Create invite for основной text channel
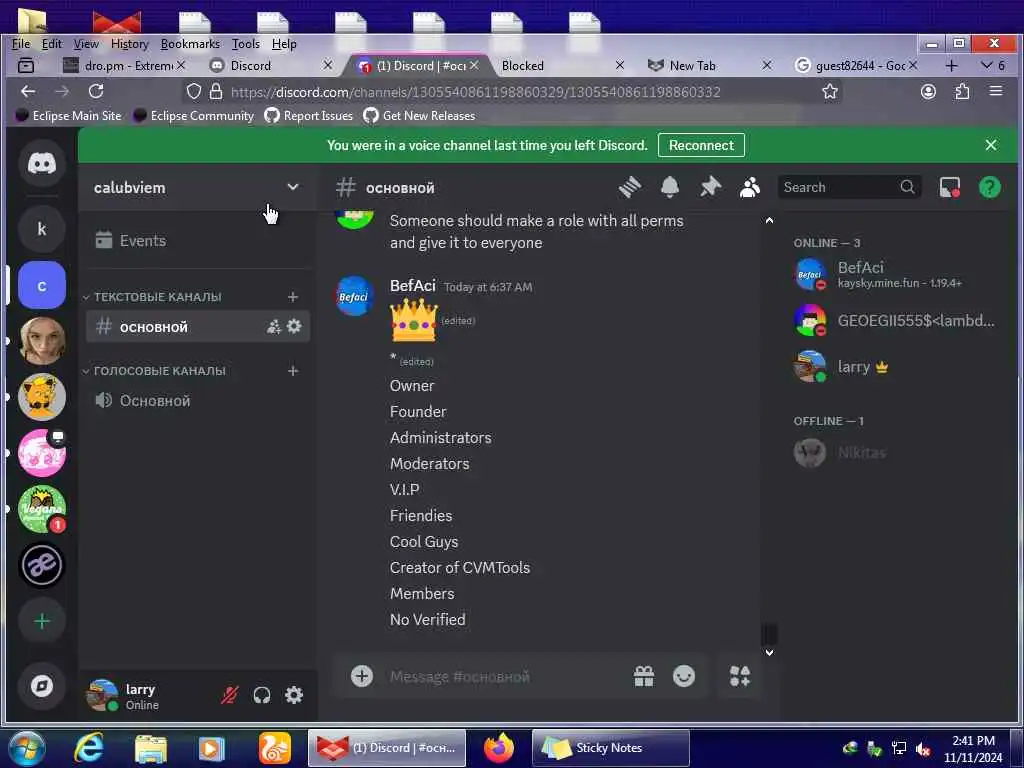Viewport: 1024px width, 768px height. (x=274, y=327)
